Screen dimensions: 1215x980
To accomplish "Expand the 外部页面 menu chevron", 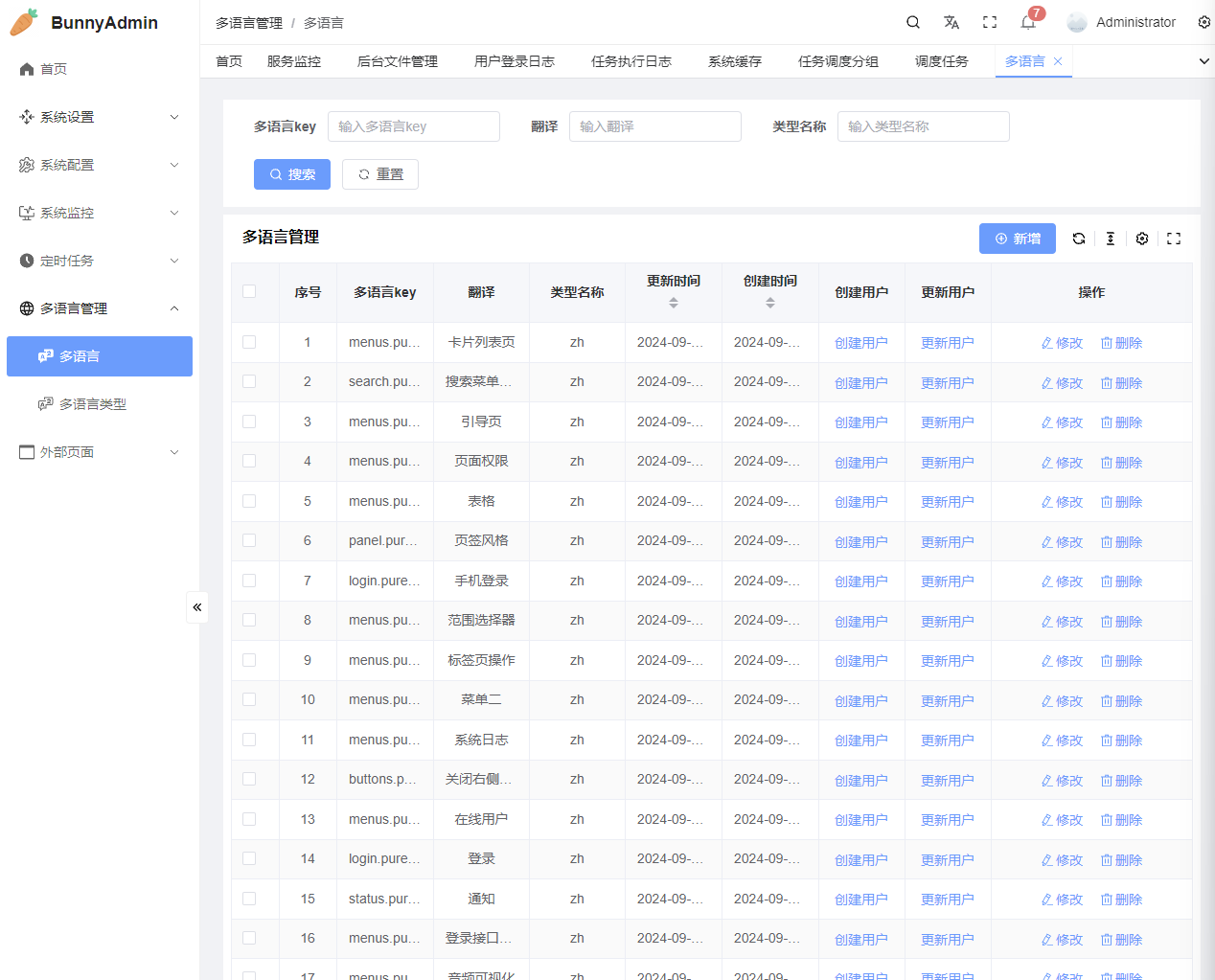I will click(x=174, y=452).
